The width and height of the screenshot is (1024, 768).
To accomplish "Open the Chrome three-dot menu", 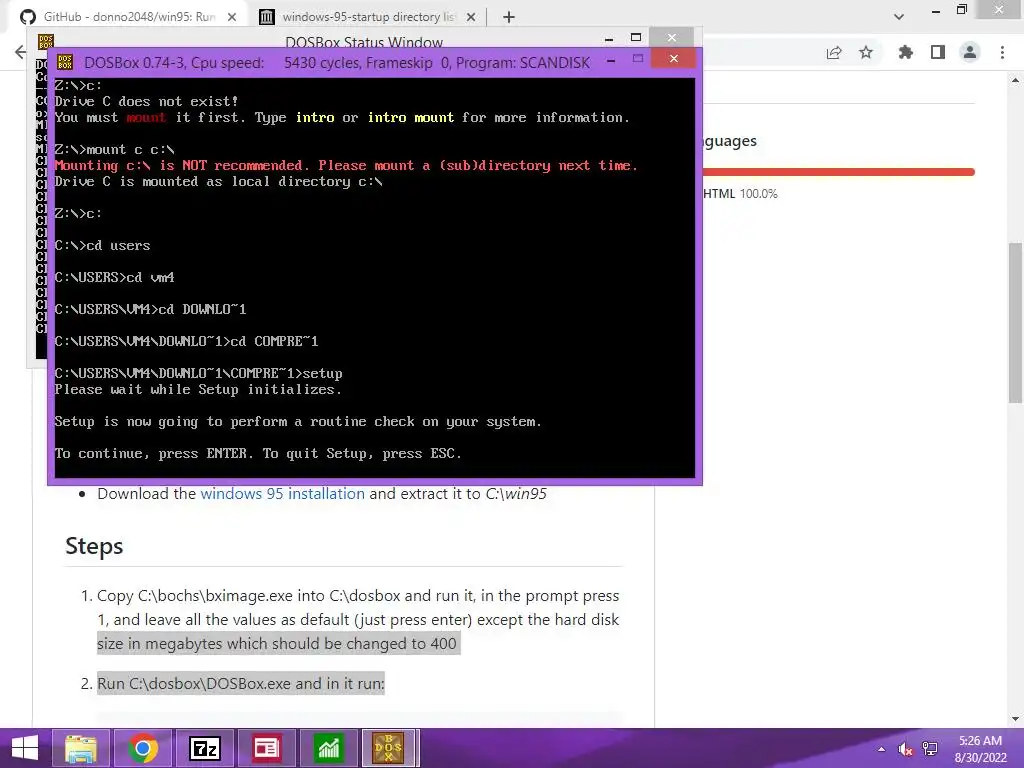I will pyautogui.click(x=1002, y=52).
